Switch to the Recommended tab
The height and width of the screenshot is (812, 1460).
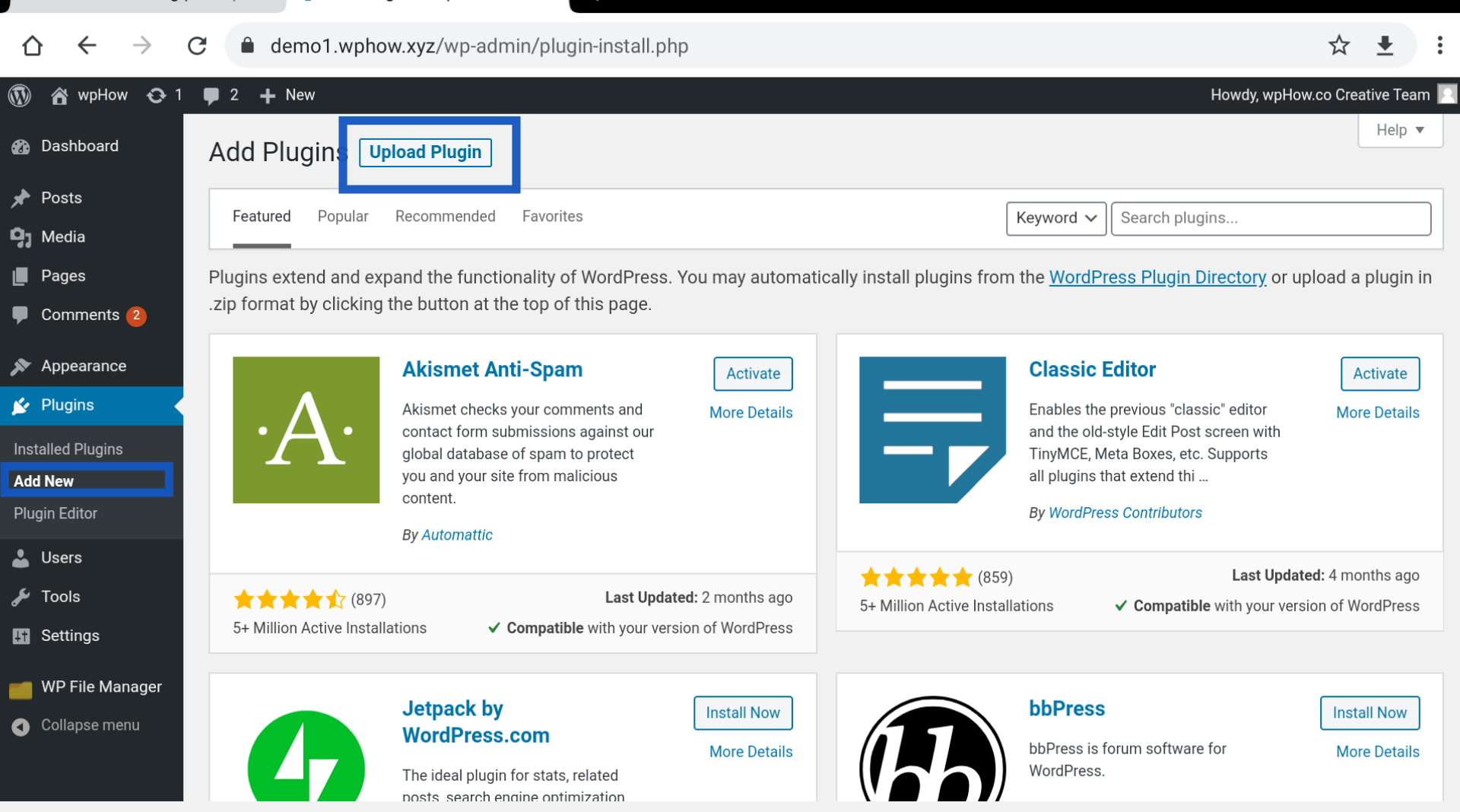tap(445, 217)
